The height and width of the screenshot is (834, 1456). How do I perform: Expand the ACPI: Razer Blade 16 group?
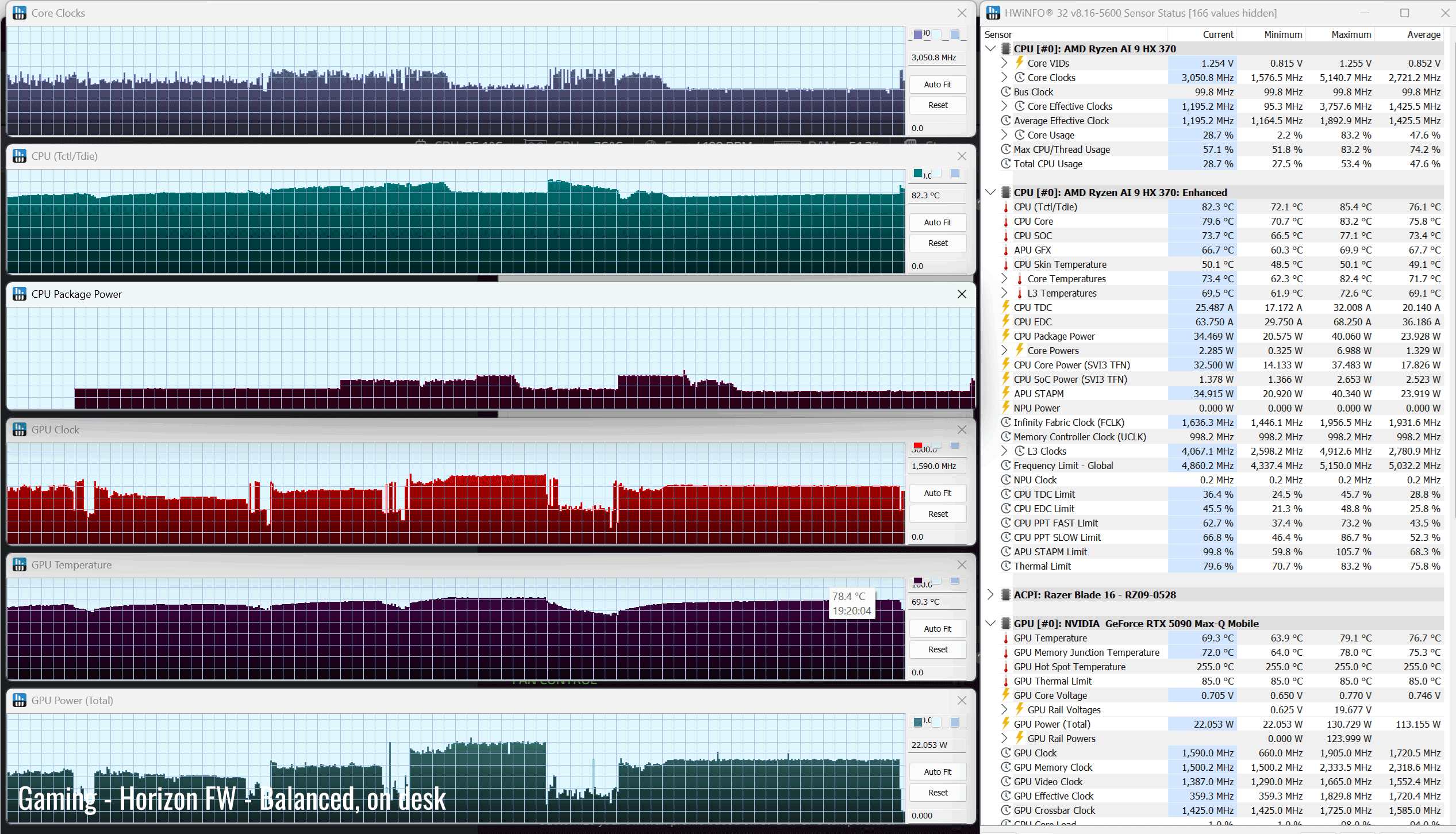pos(990,595)
